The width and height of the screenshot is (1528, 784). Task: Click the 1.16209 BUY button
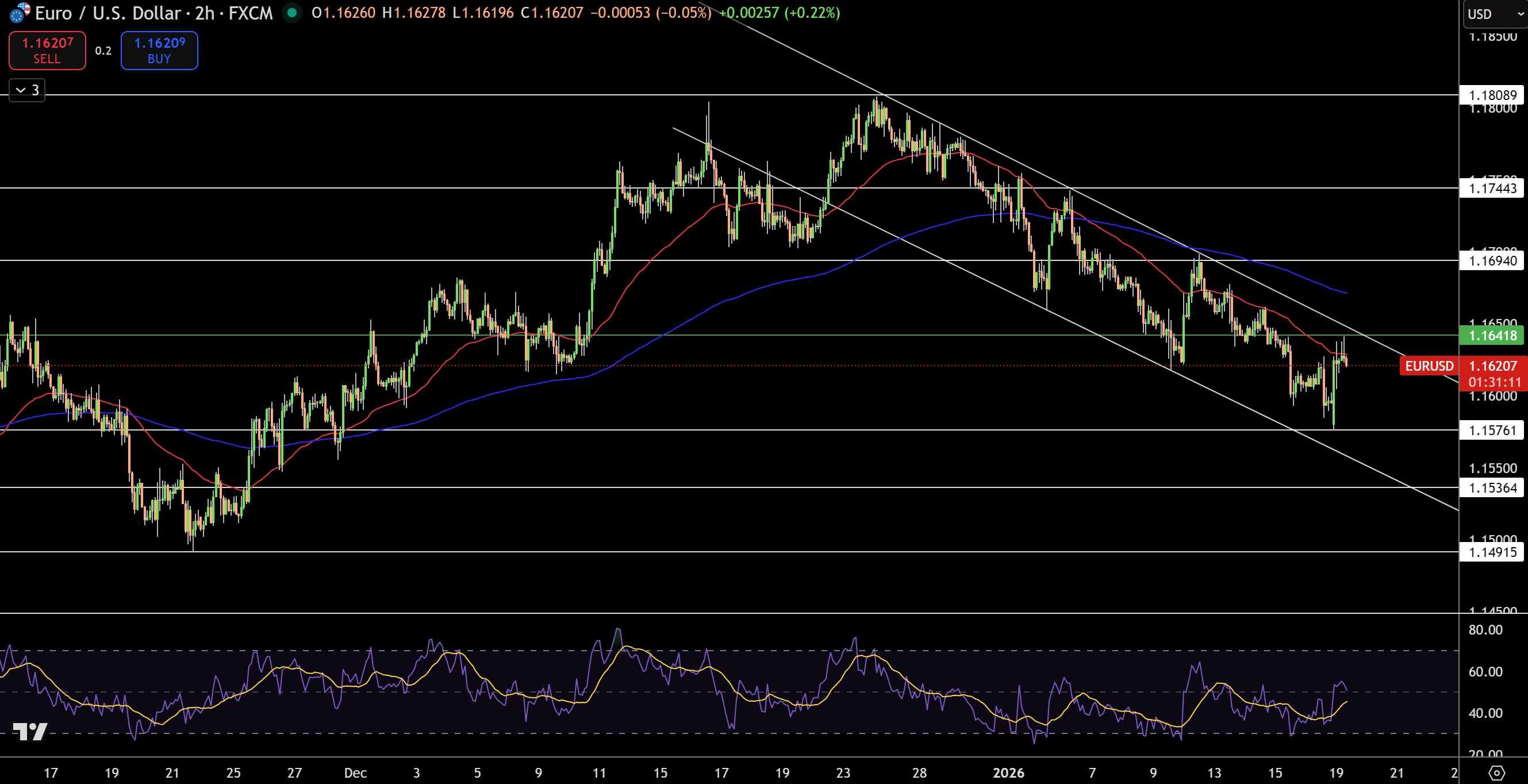click(159, 51)
